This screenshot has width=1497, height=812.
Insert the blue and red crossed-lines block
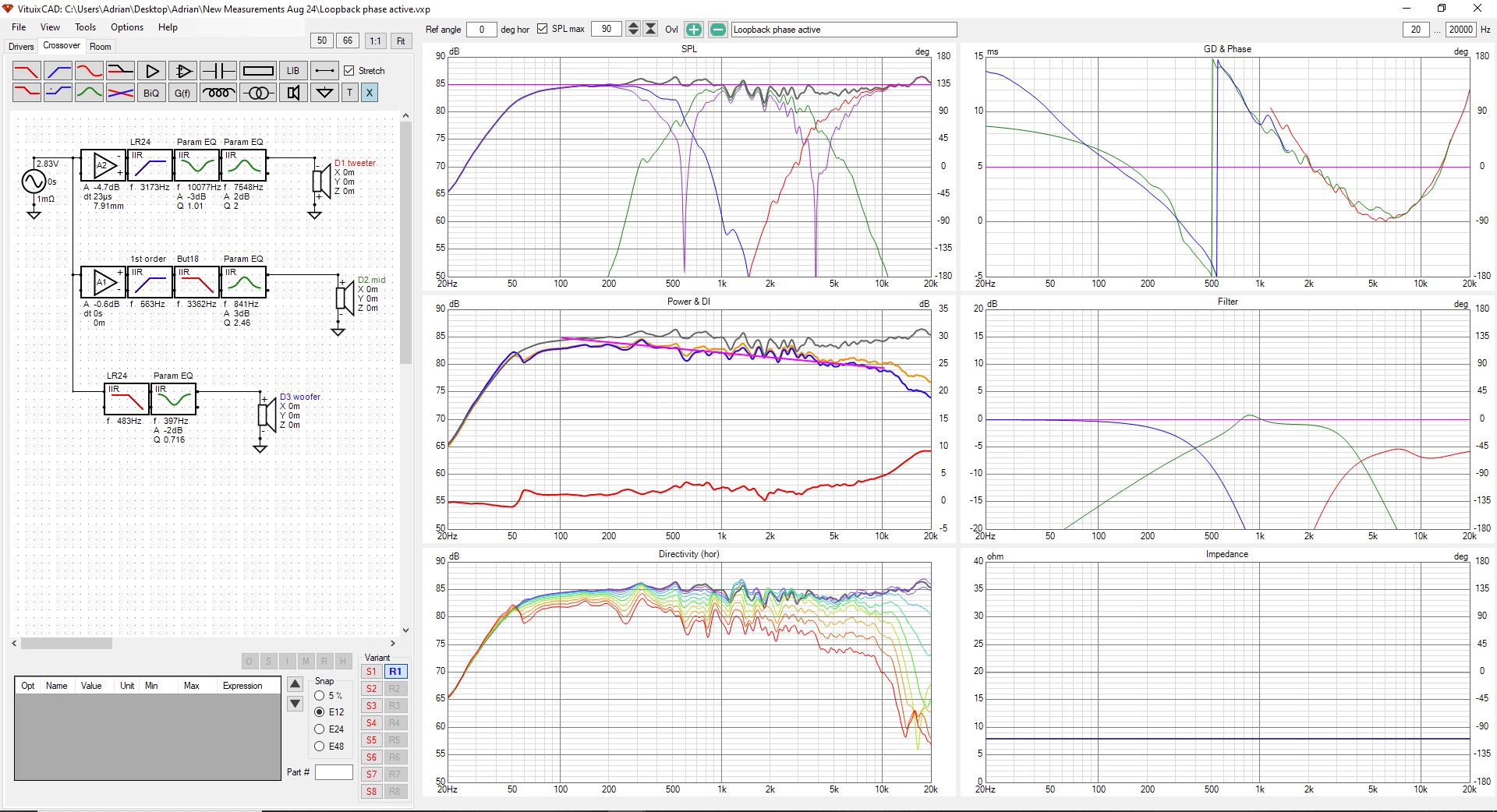(120, 93)
